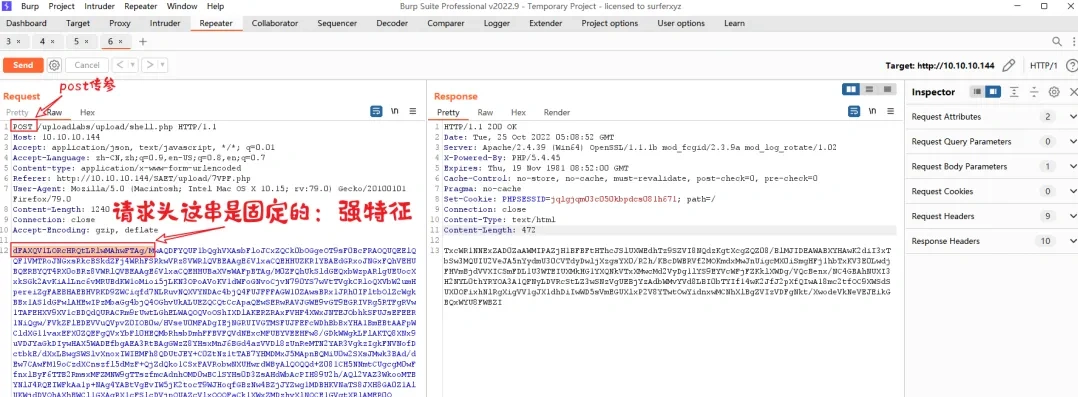This screenshot has width=1078, height=397.
Task: Dock Inspector panel to the right
Action: point(993,92)
